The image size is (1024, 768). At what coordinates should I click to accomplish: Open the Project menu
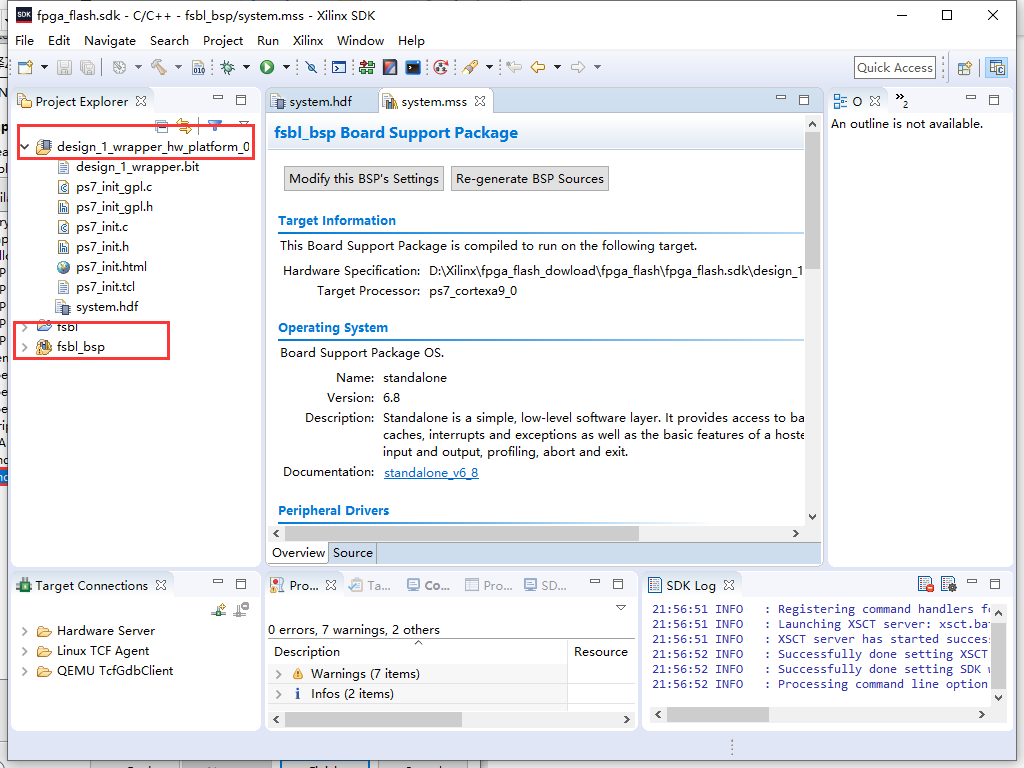[223, 40]
